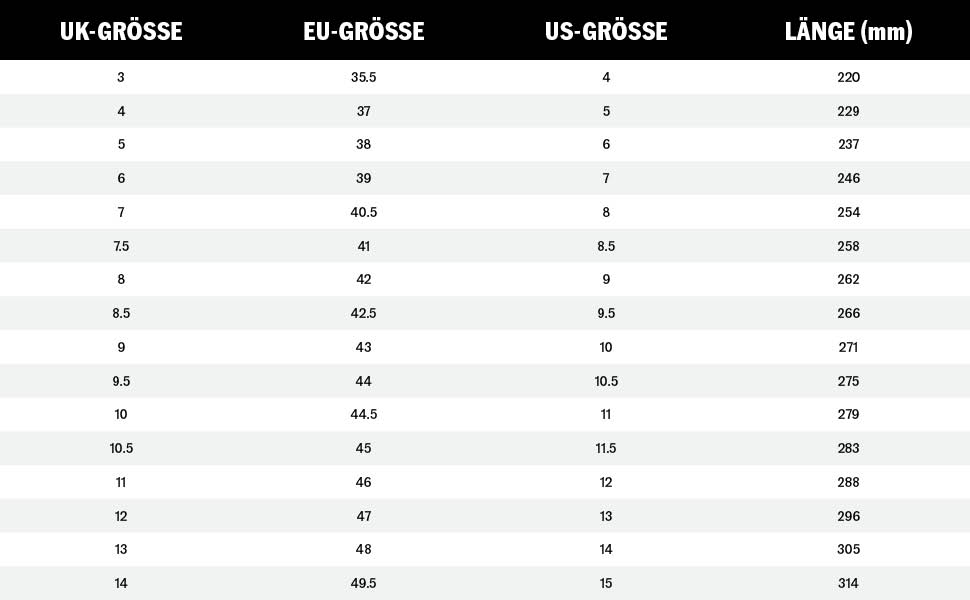Select length value 246
Image resolution: width=970 pixels, height=600 pixels.
[848, 178]
